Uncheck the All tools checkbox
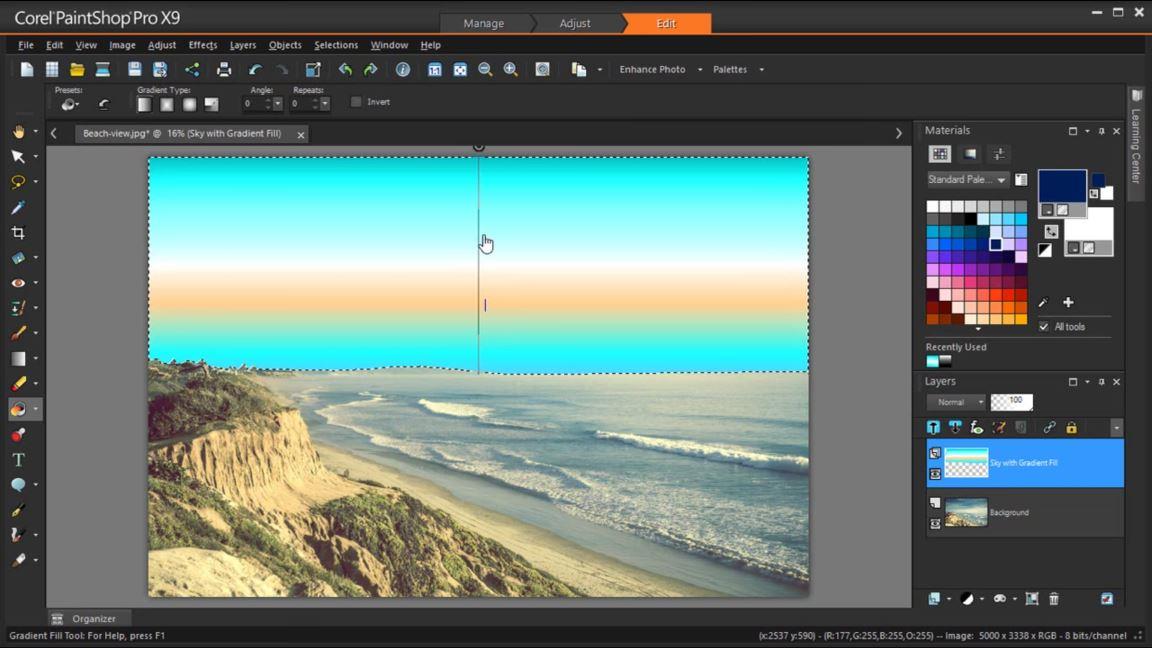Viewport: 1152px width, 648px height. coord(1044,326)
